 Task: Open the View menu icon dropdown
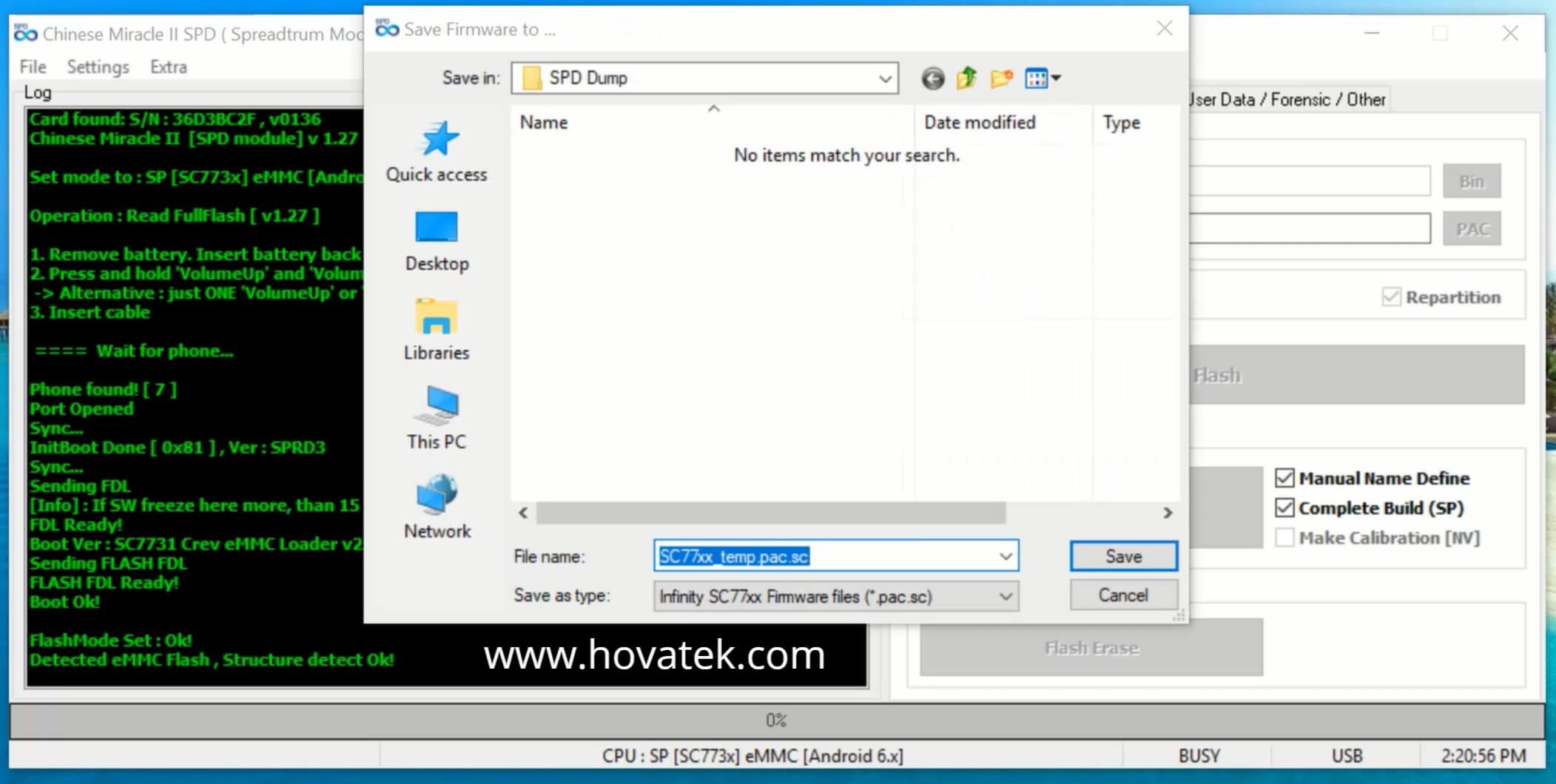(x=1043, y=78)
